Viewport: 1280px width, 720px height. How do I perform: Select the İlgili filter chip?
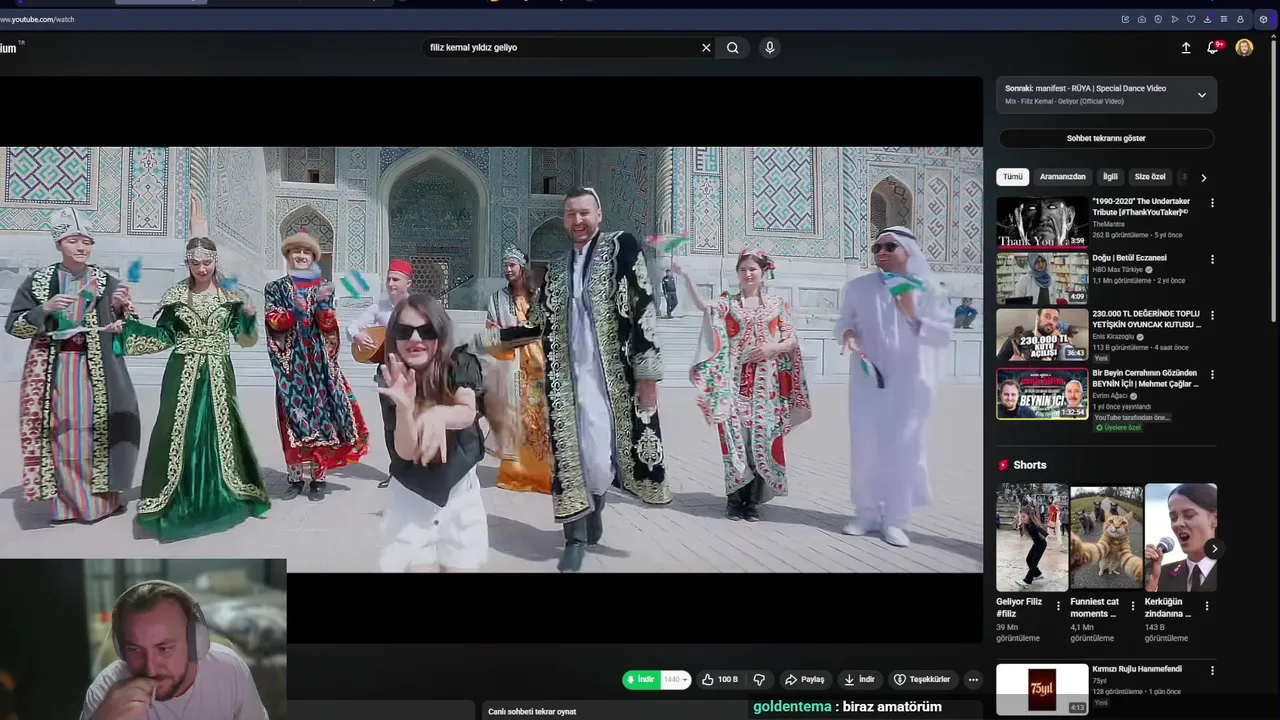click(x=1110, y=177)
